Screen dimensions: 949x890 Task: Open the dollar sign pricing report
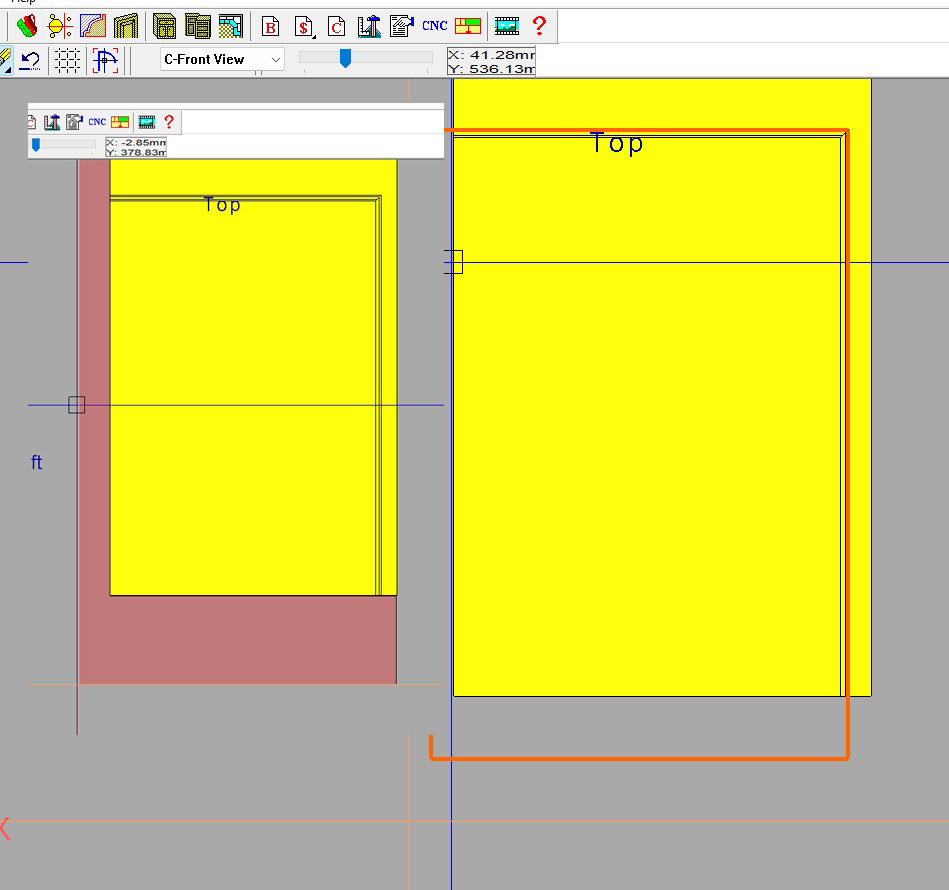(x=304, y=26)
